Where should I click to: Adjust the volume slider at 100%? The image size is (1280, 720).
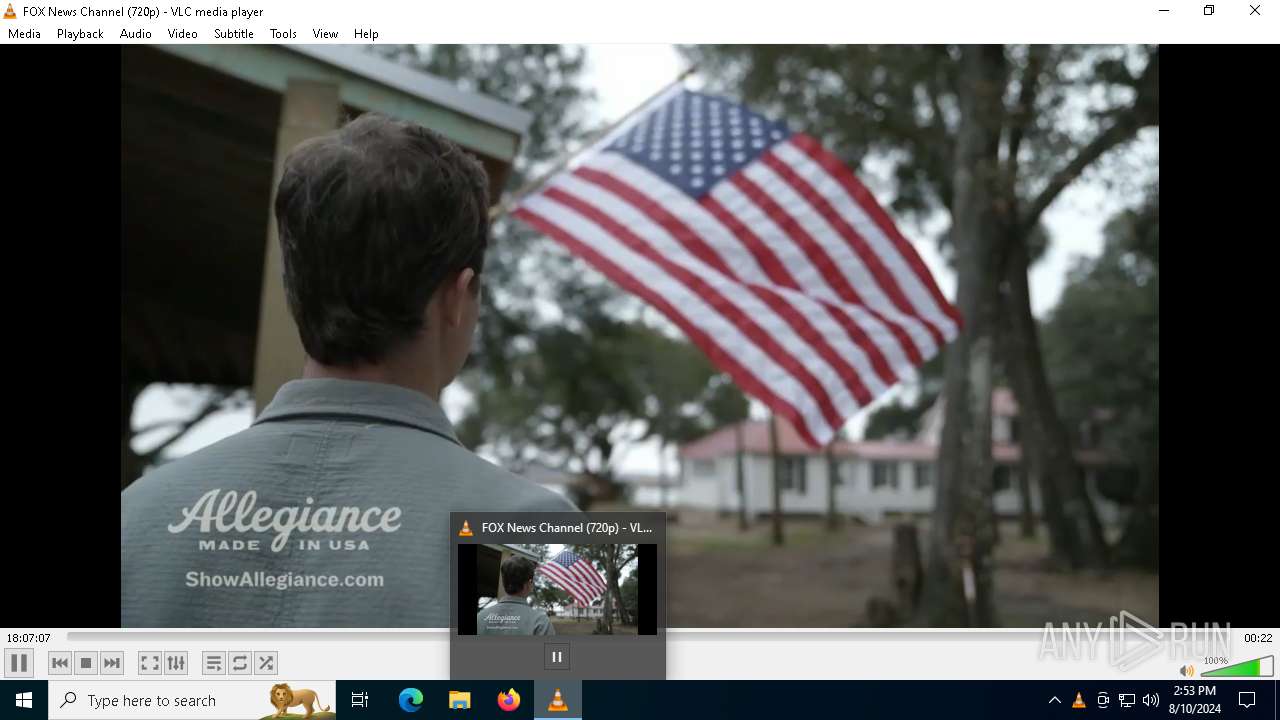coord(1237,667)
